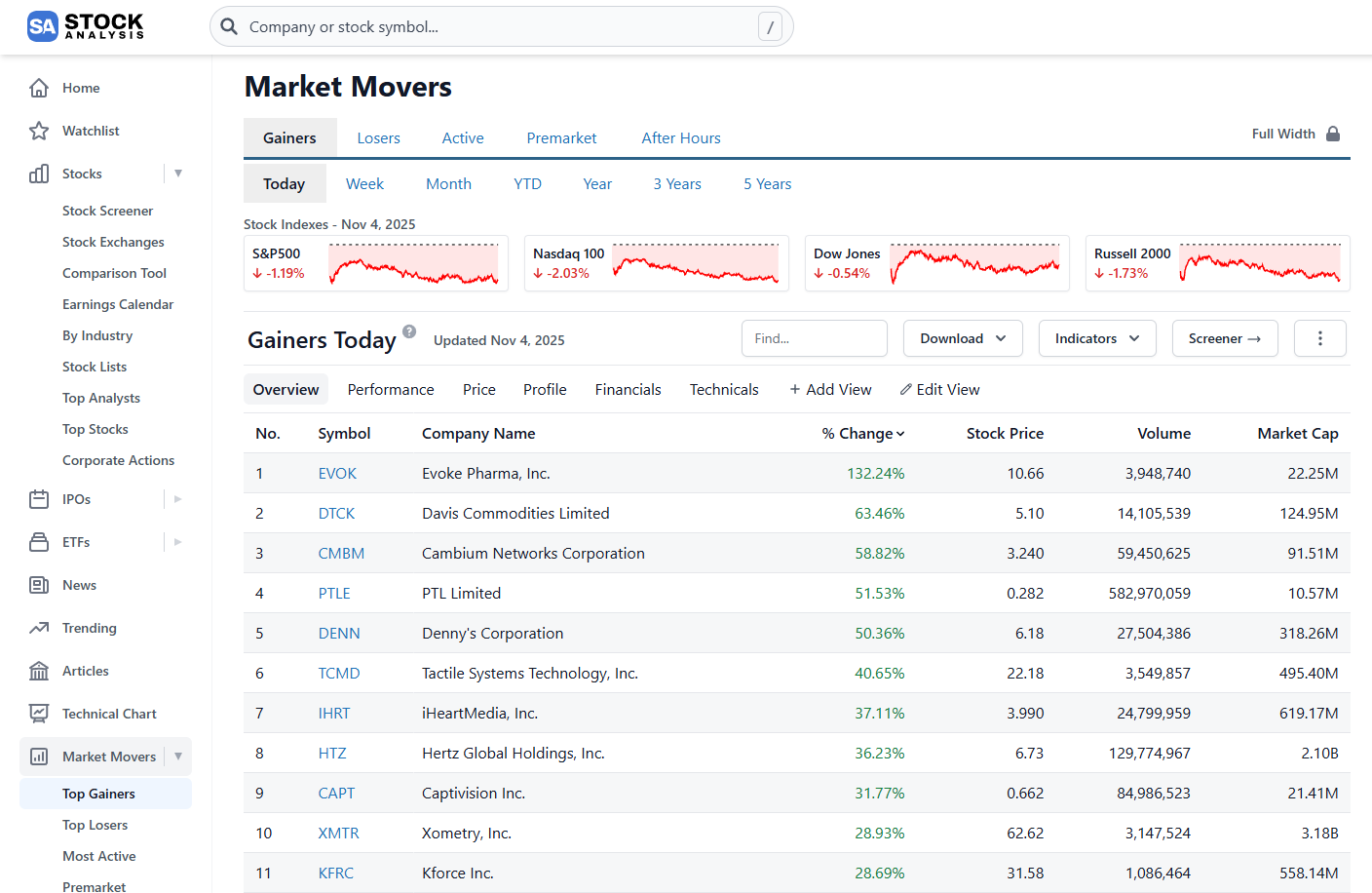This screenshot has height=893, width=1372.
Task: Click the News icon in the sidebar
Action: (38, 585)
